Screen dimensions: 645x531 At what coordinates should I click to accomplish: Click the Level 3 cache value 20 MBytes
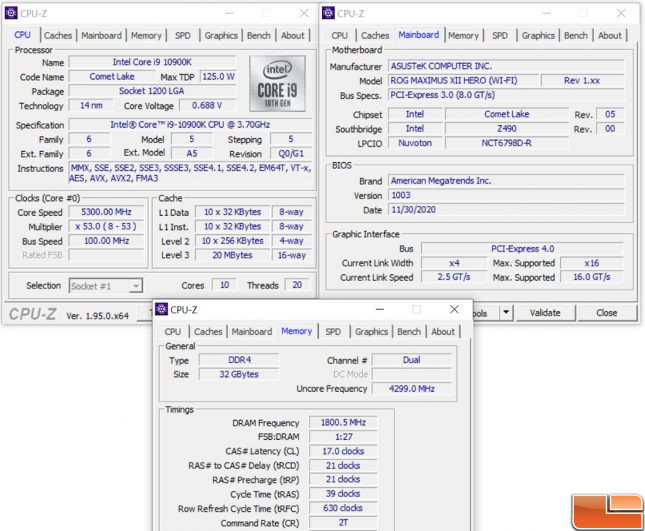click(232, 255)
